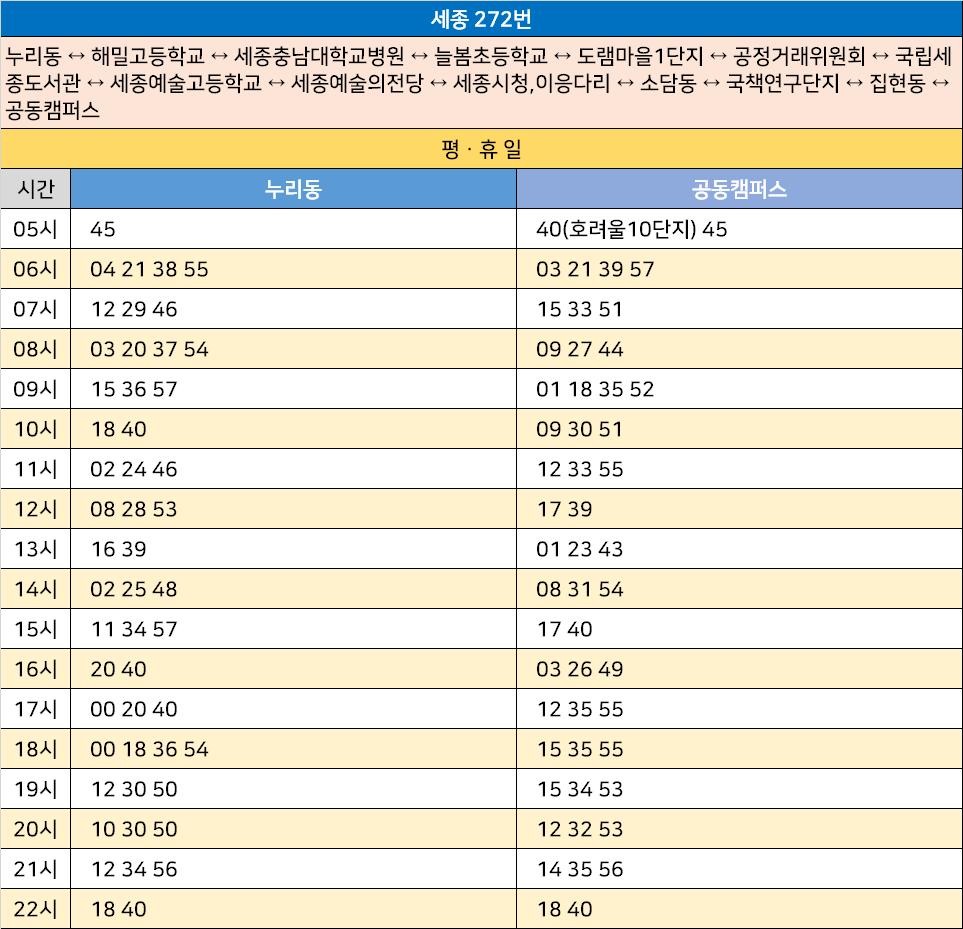
Task: Select the 12 32 53 cell
Action: click(739, 829)
